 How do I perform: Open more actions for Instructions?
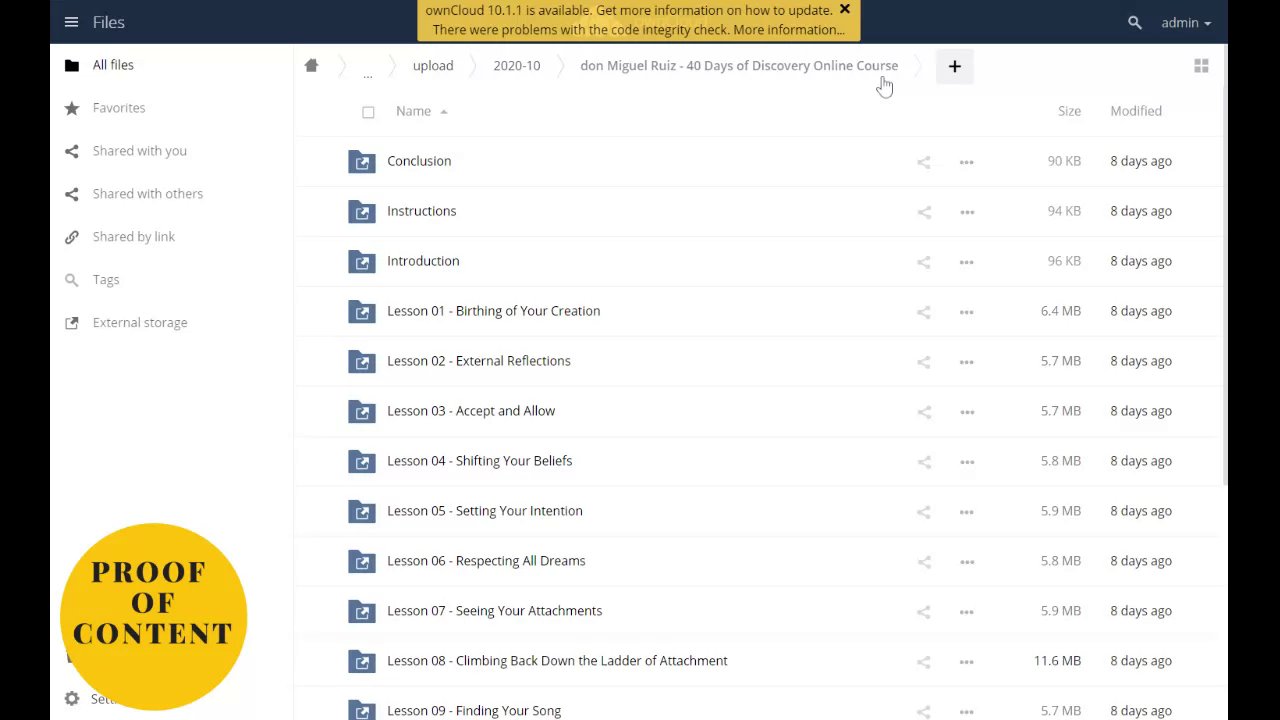[x=966, y=212]
